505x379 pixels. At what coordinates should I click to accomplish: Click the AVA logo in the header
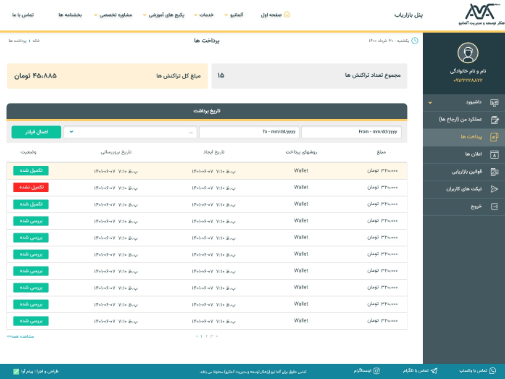click(x=482, y=14)
